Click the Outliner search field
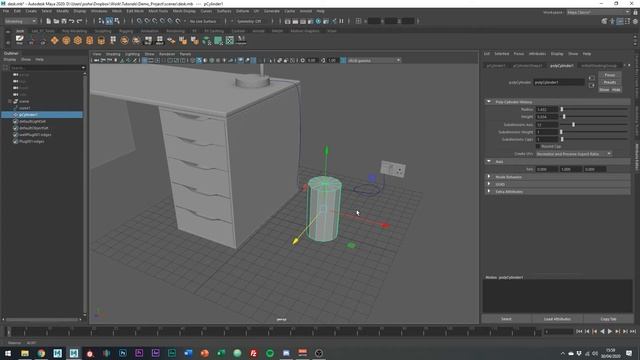Image resolution: width=640 pixels, height=360 pixels. pyautogui.click(x=47, y=68)
